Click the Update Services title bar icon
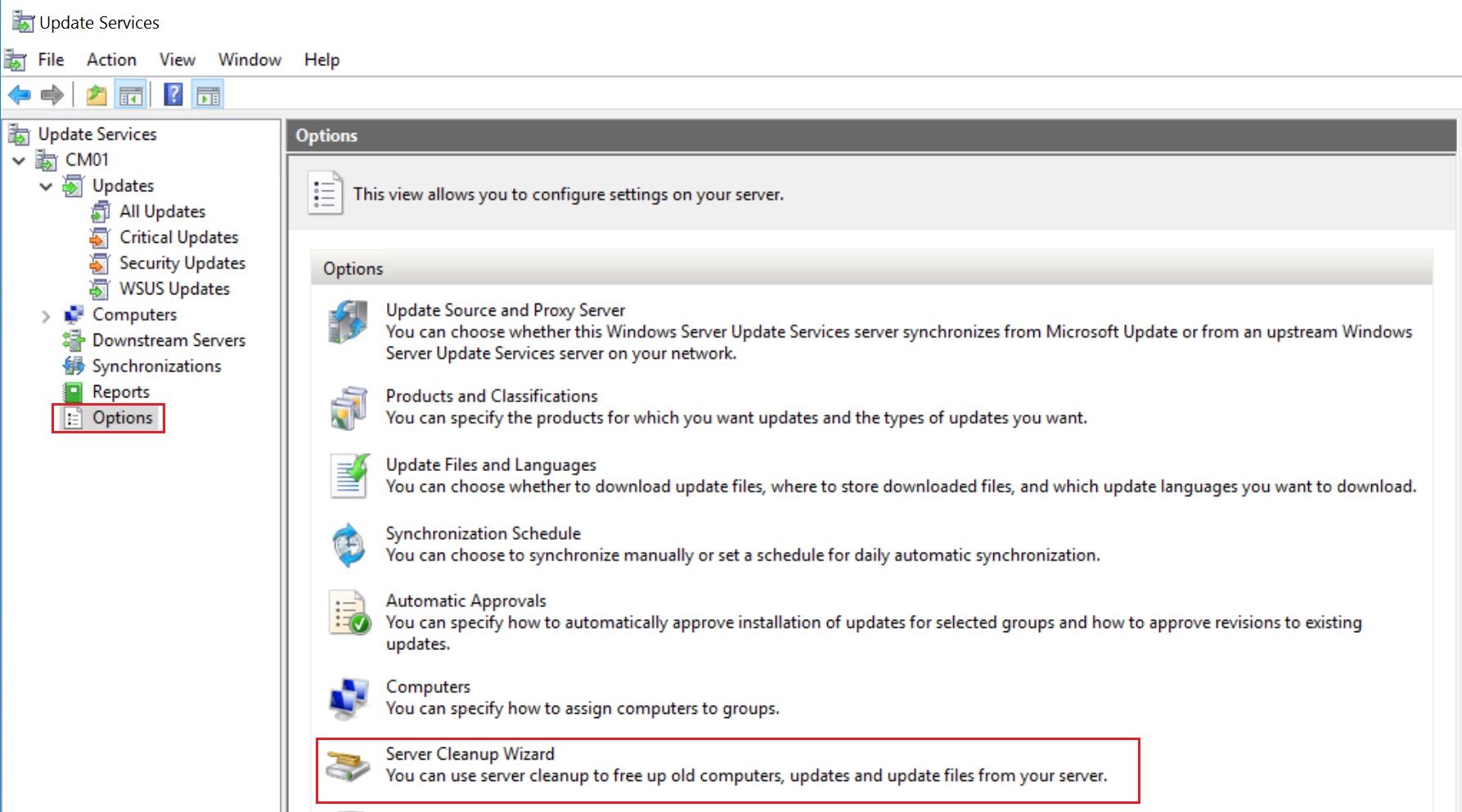This screenshot has width=1462, height=812. click(23, 22)
